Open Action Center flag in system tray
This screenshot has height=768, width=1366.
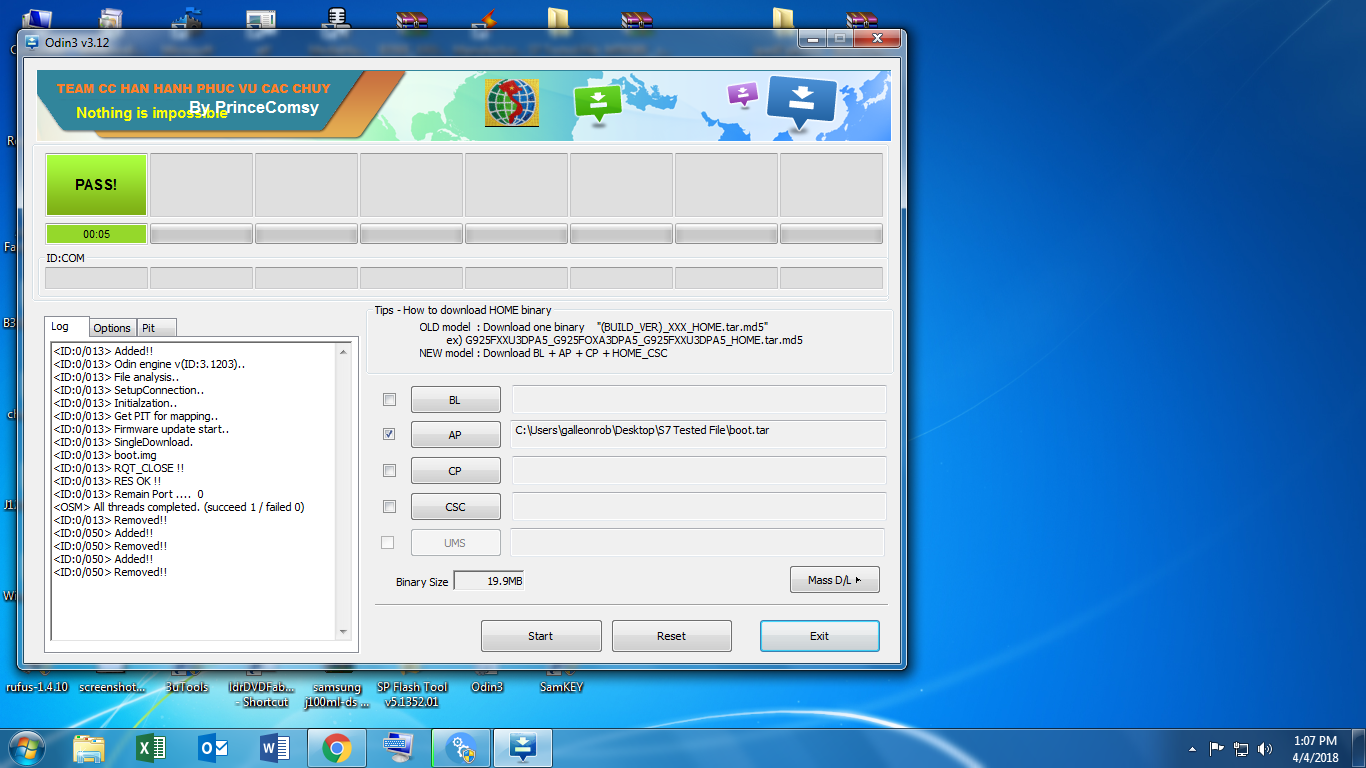[1217, 748]
